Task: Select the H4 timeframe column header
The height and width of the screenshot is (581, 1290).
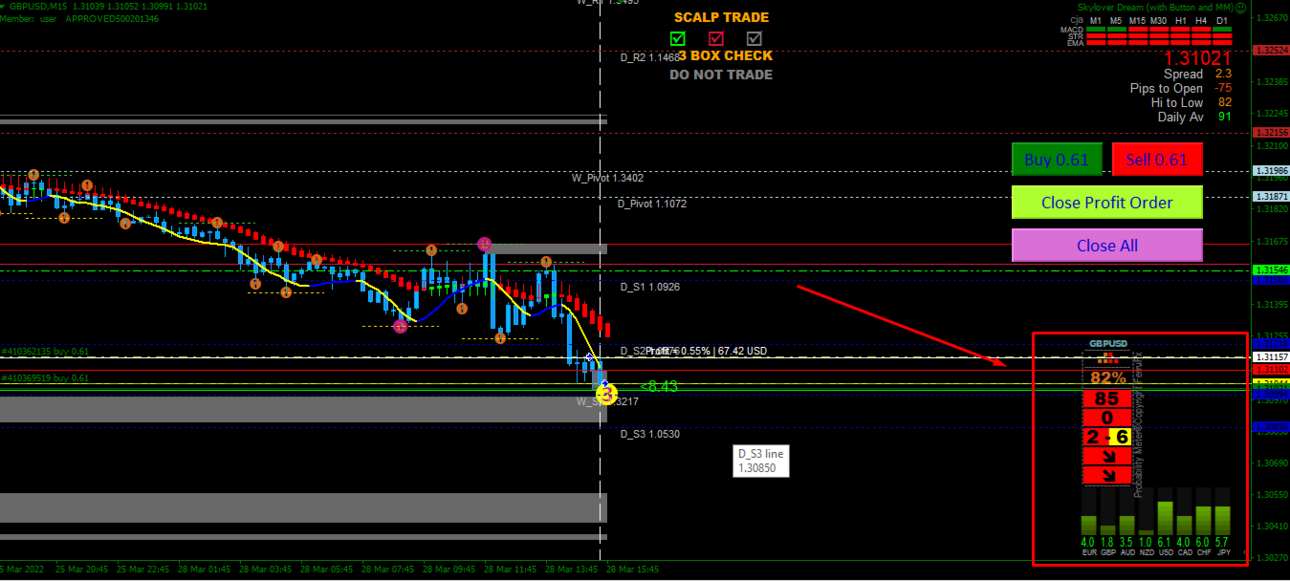Action: (1201, 20)
